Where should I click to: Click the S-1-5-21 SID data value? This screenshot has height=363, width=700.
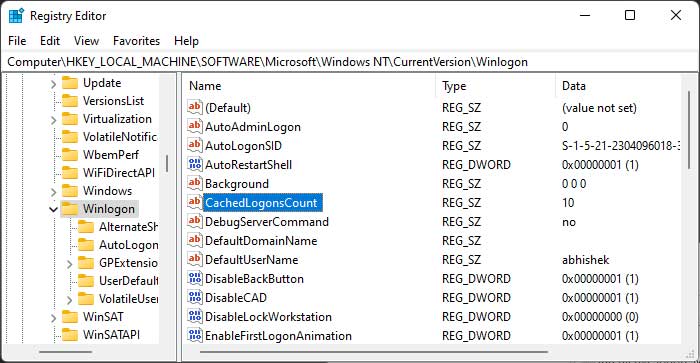tap(621, 146)
